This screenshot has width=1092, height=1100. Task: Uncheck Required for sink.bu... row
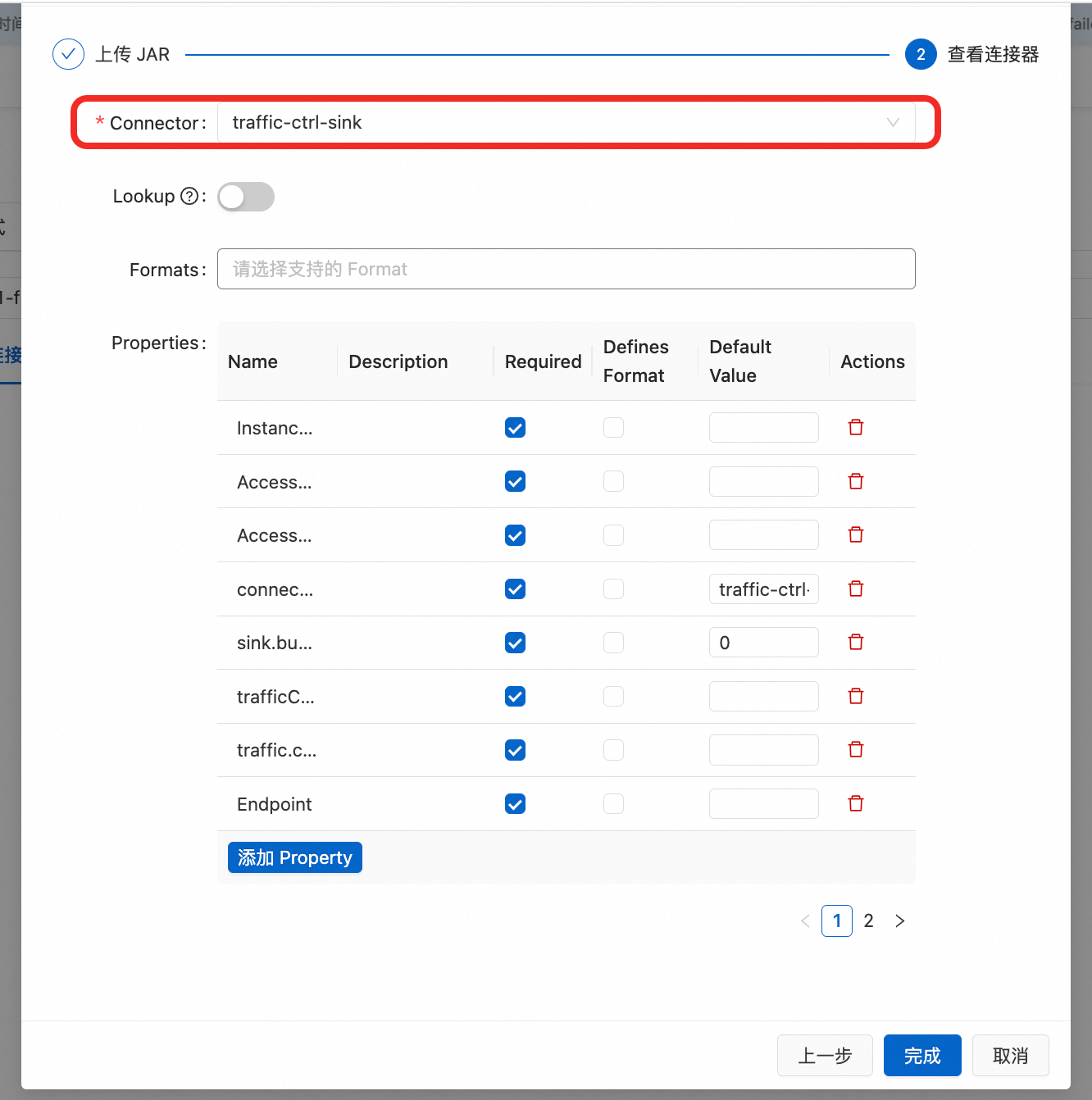pos(515,643)
